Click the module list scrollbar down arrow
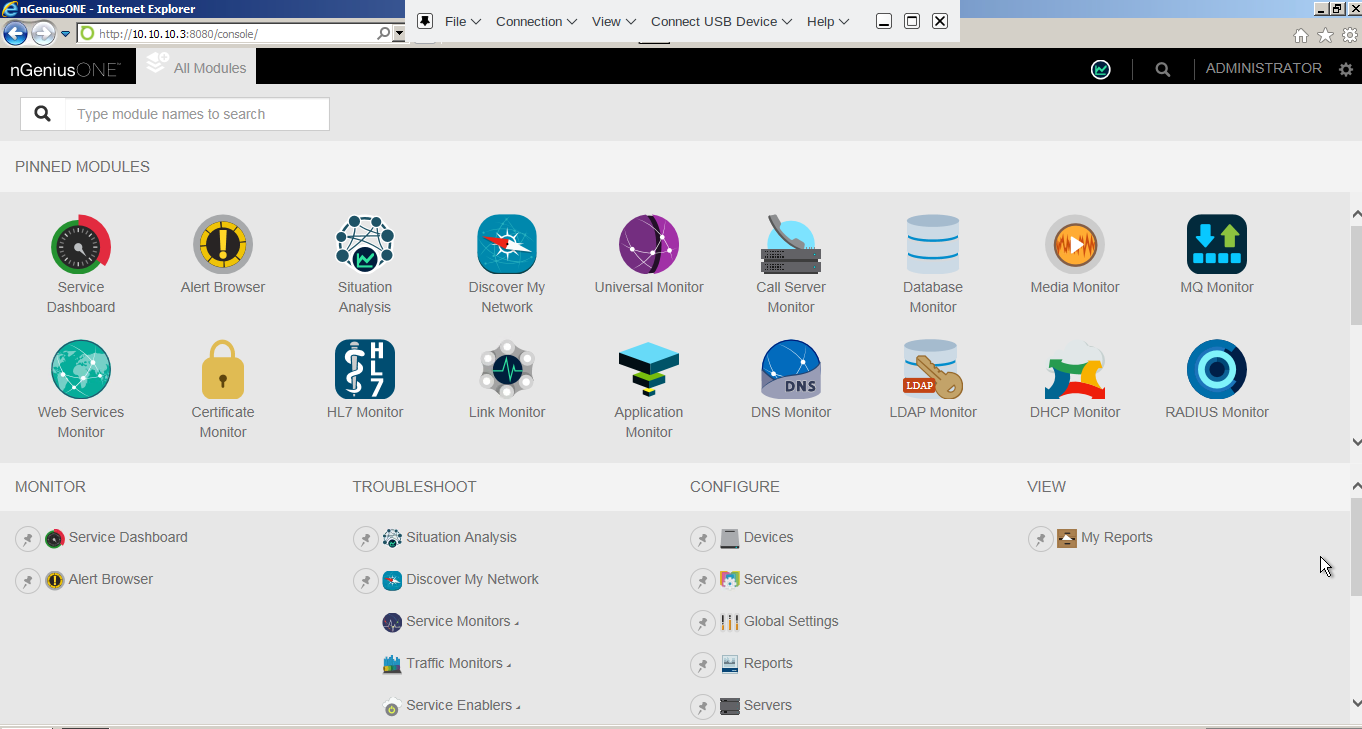 [x=1356, y=703]
